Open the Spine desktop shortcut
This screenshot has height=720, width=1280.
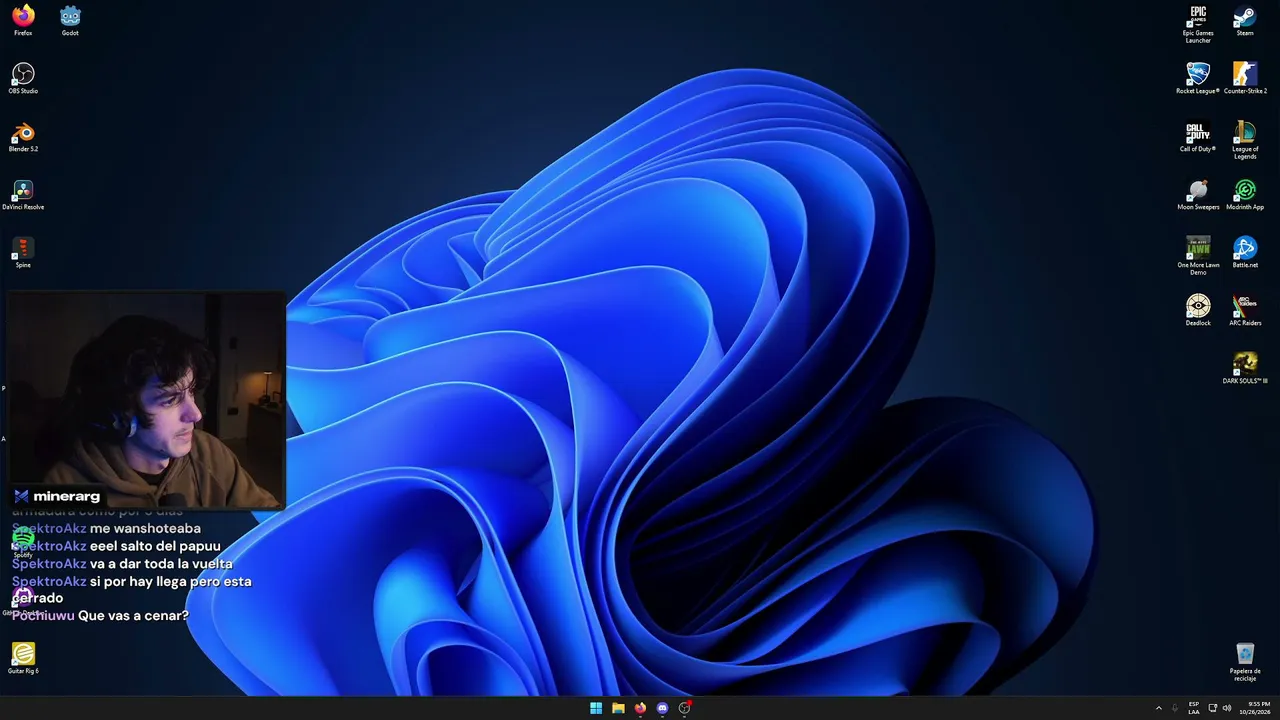pos(23,252)
